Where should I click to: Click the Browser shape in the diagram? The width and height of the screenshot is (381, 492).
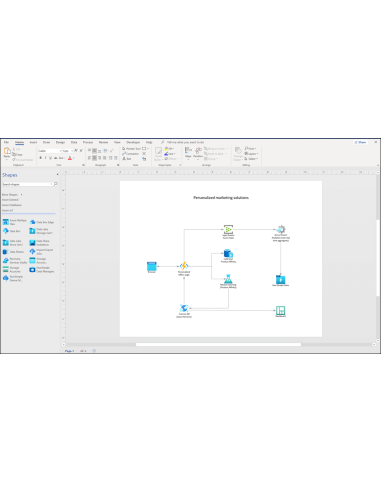(x=152, y=267)
